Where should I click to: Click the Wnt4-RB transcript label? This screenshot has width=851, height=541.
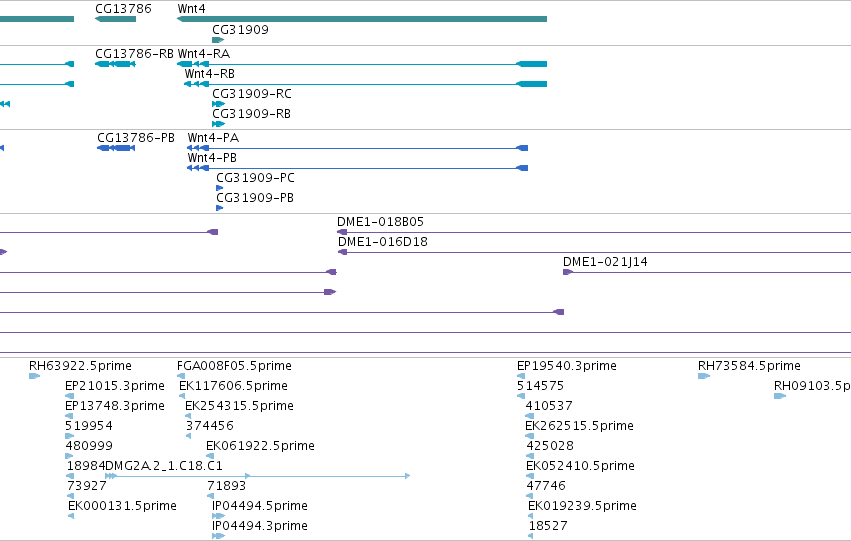(x=209, y=74)
